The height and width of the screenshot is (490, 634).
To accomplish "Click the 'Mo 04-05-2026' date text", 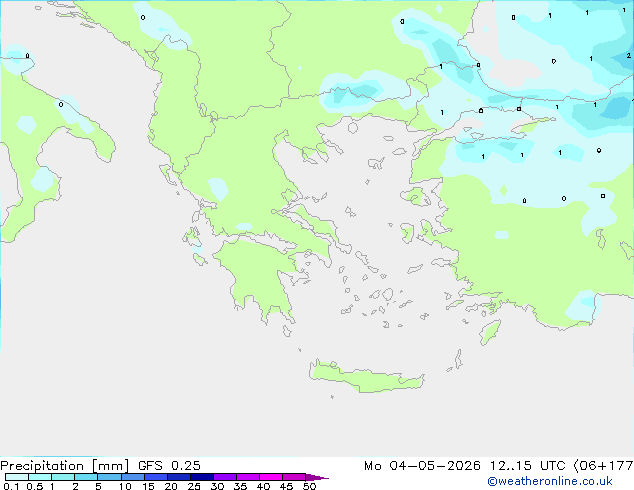I will coord(423,466).
